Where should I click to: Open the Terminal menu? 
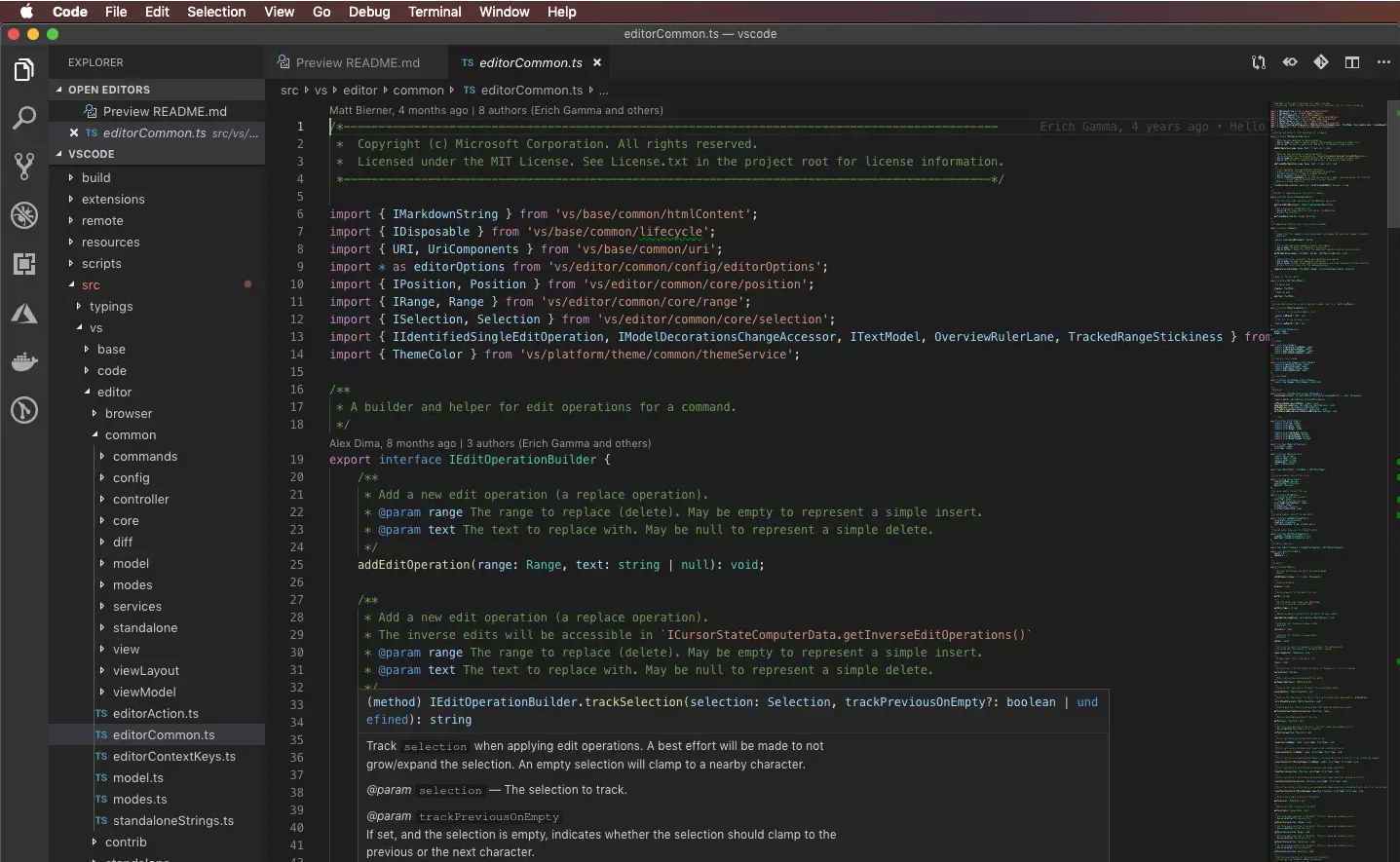435,12
